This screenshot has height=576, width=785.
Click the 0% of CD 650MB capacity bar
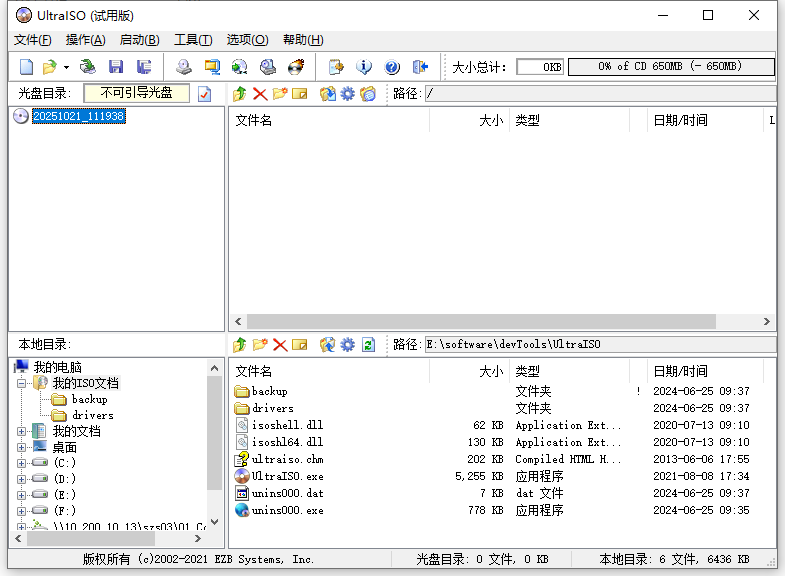click(x=671, y=67)
